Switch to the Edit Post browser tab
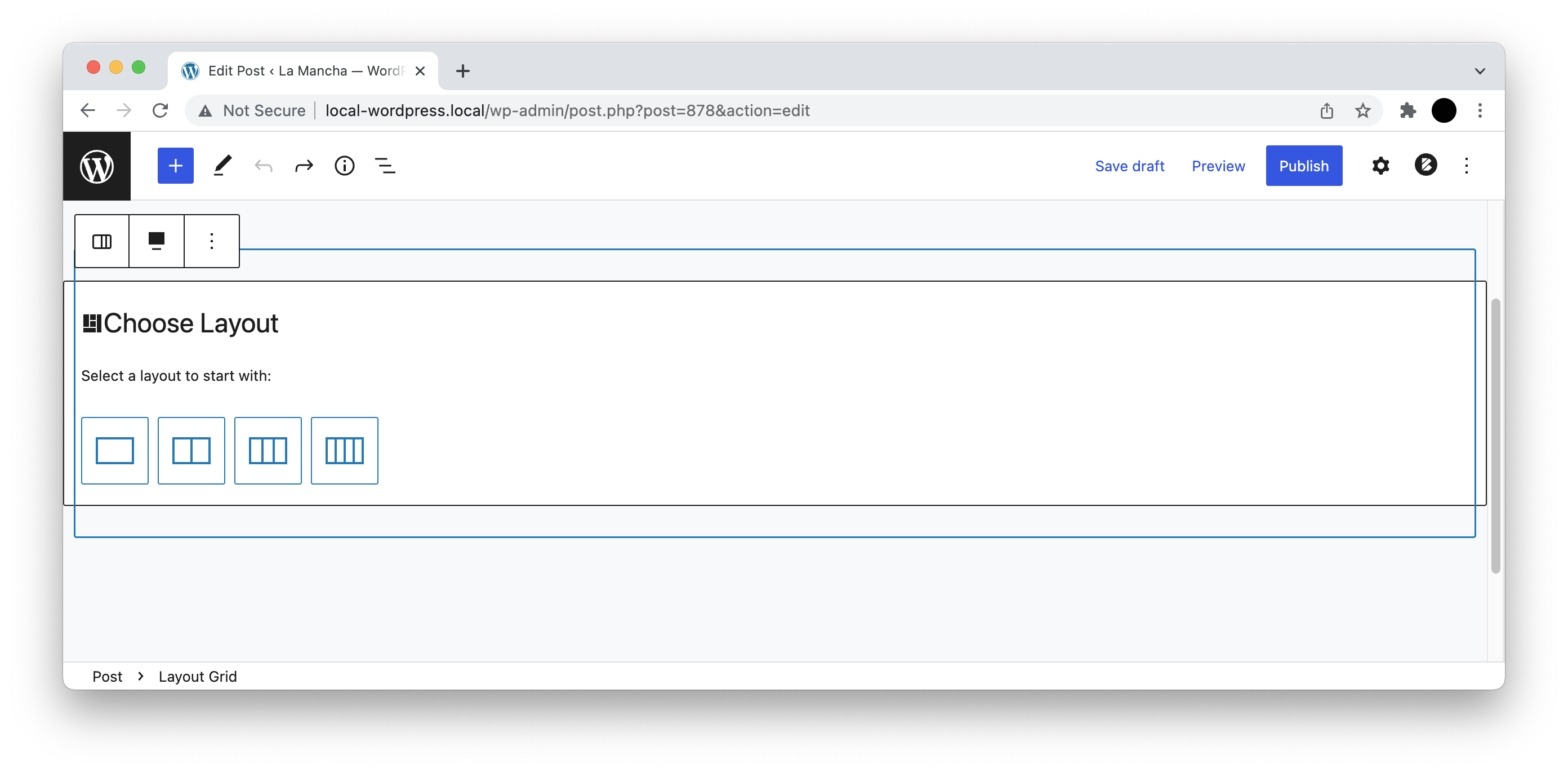 [292, 70]
